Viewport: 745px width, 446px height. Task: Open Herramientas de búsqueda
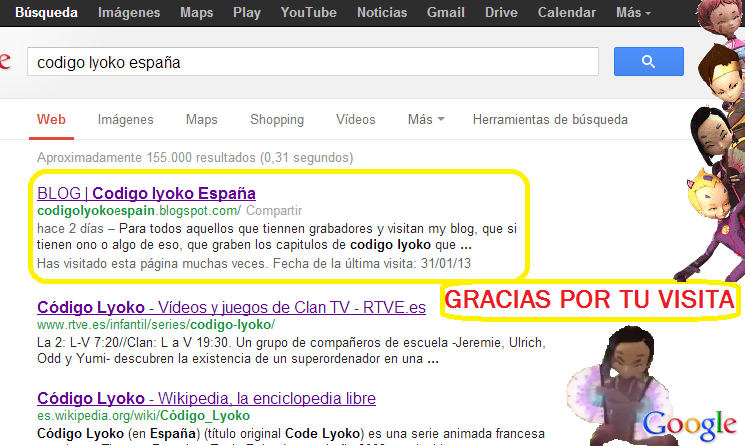pos(550,120)
